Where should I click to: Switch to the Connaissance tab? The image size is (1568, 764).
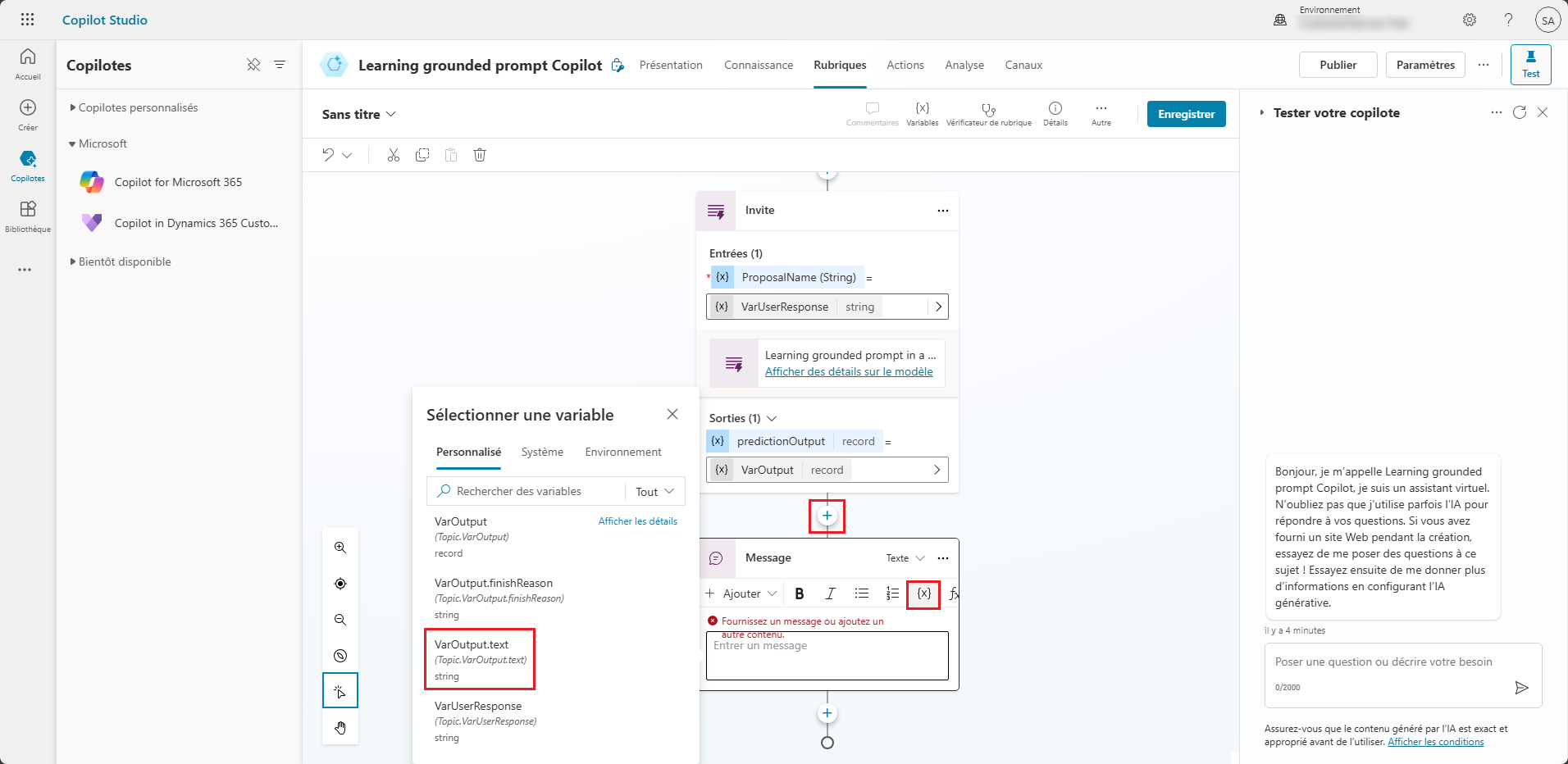[759, 65]
